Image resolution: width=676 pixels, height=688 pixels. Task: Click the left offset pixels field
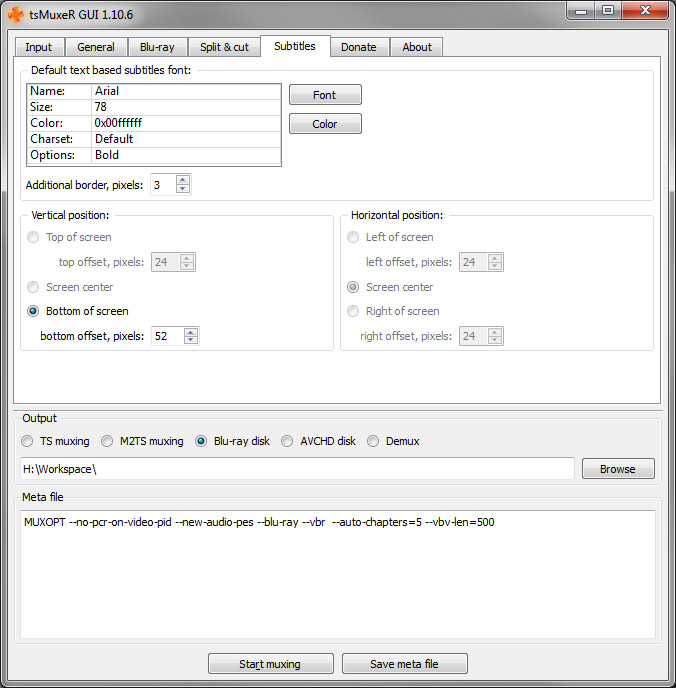474,262
